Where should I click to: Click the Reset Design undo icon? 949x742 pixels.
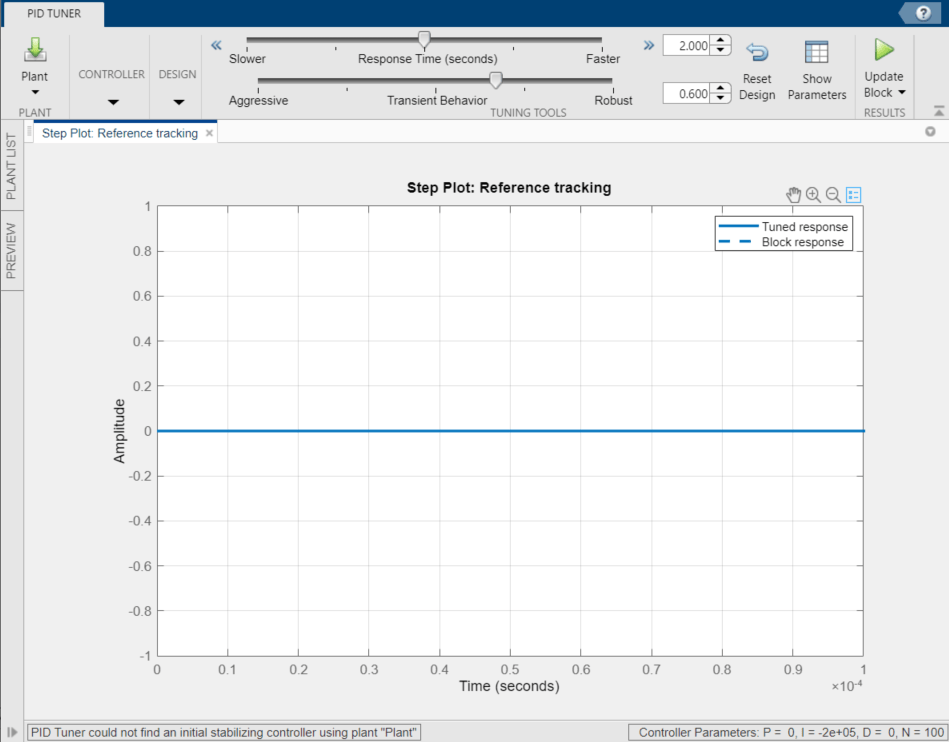pos(757,53)
